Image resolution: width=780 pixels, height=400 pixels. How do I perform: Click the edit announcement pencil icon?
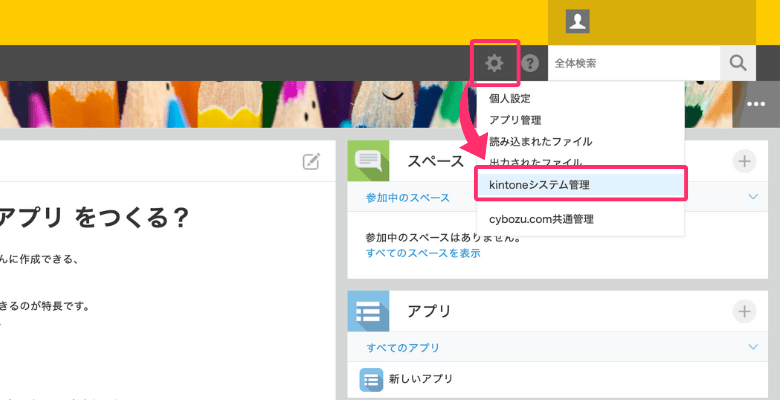point(311,162)
